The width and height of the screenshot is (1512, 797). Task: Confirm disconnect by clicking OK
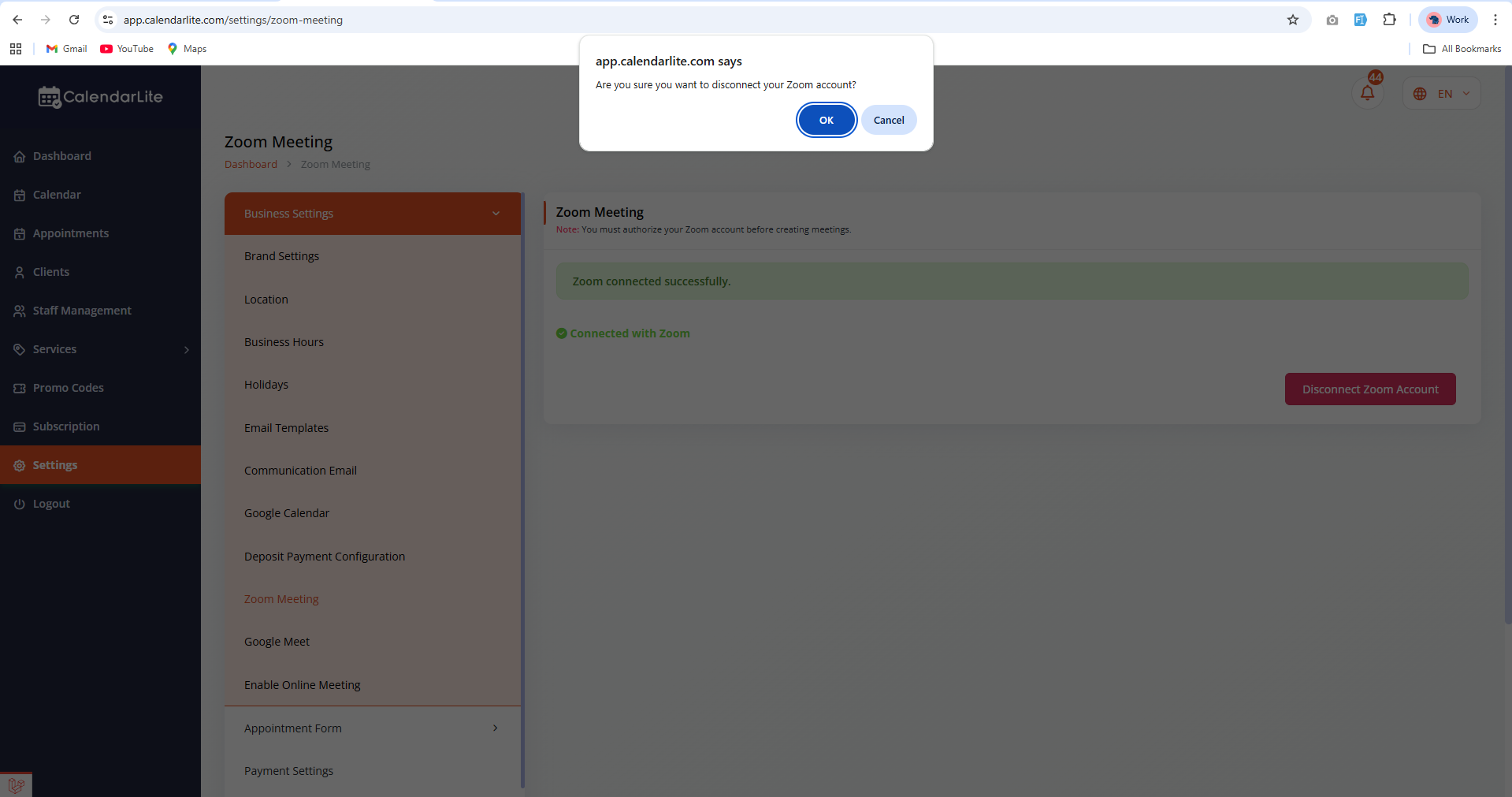coord(827,120)
